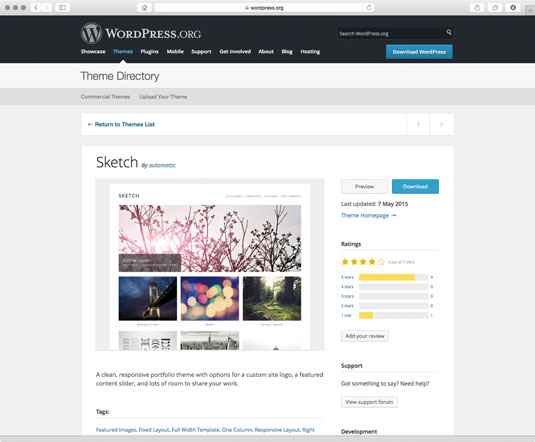535x442 pixels.
Task: Toggle Safari sidebar button
Action: [62, 8]
